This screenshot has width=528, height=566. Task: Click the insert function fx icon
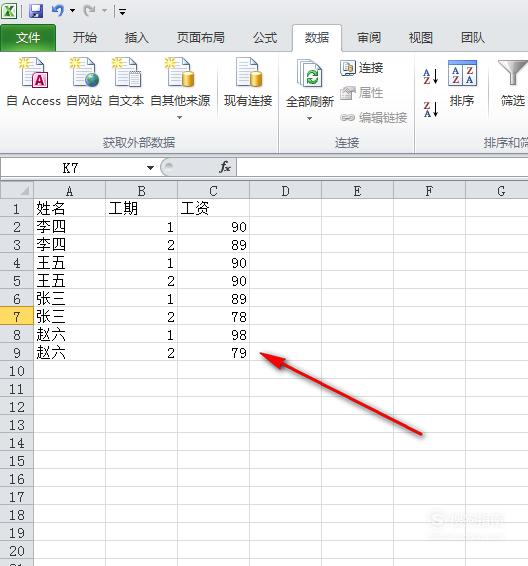(x=225, y=167)
